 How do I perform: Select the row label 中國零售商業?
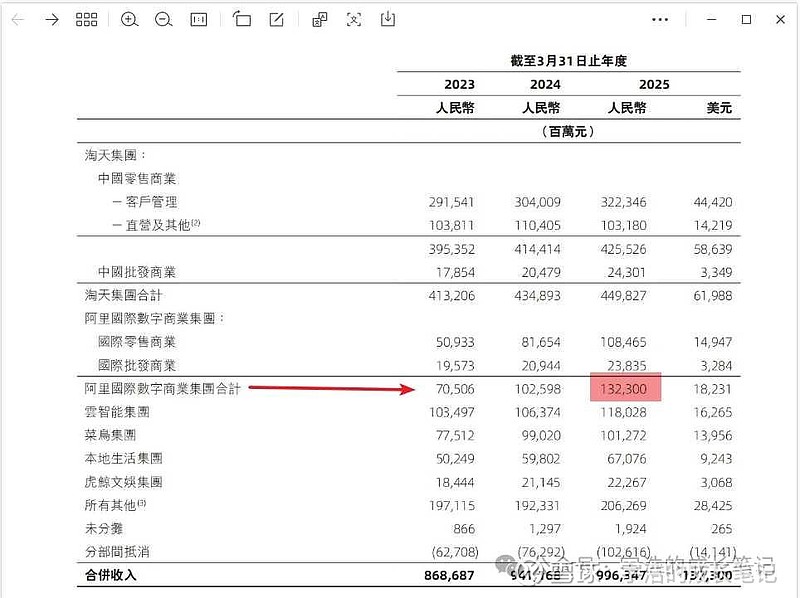point(137,179)
